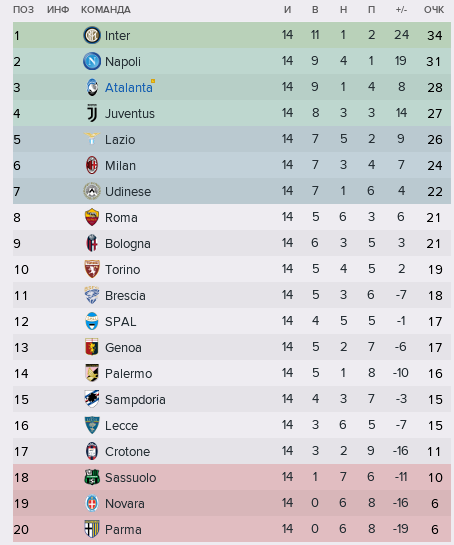Sort by the КОМАНДА column header
The width and height of the screenshot is (454, 545).
pyautogui.click(x=106, y=10)
